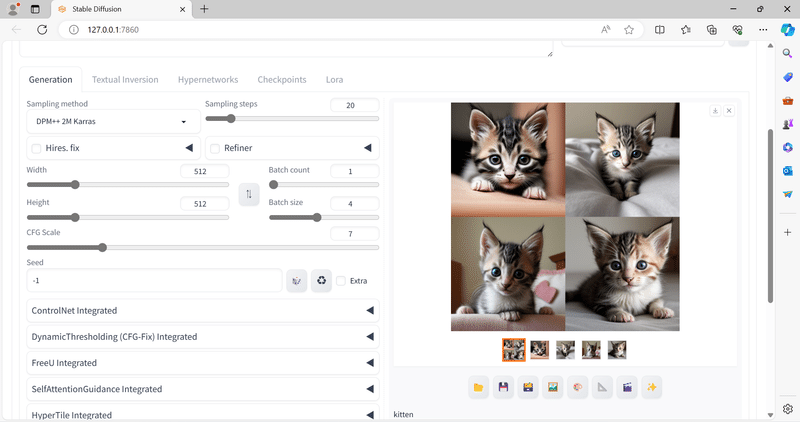Click the Seed input field

[154, 281]
